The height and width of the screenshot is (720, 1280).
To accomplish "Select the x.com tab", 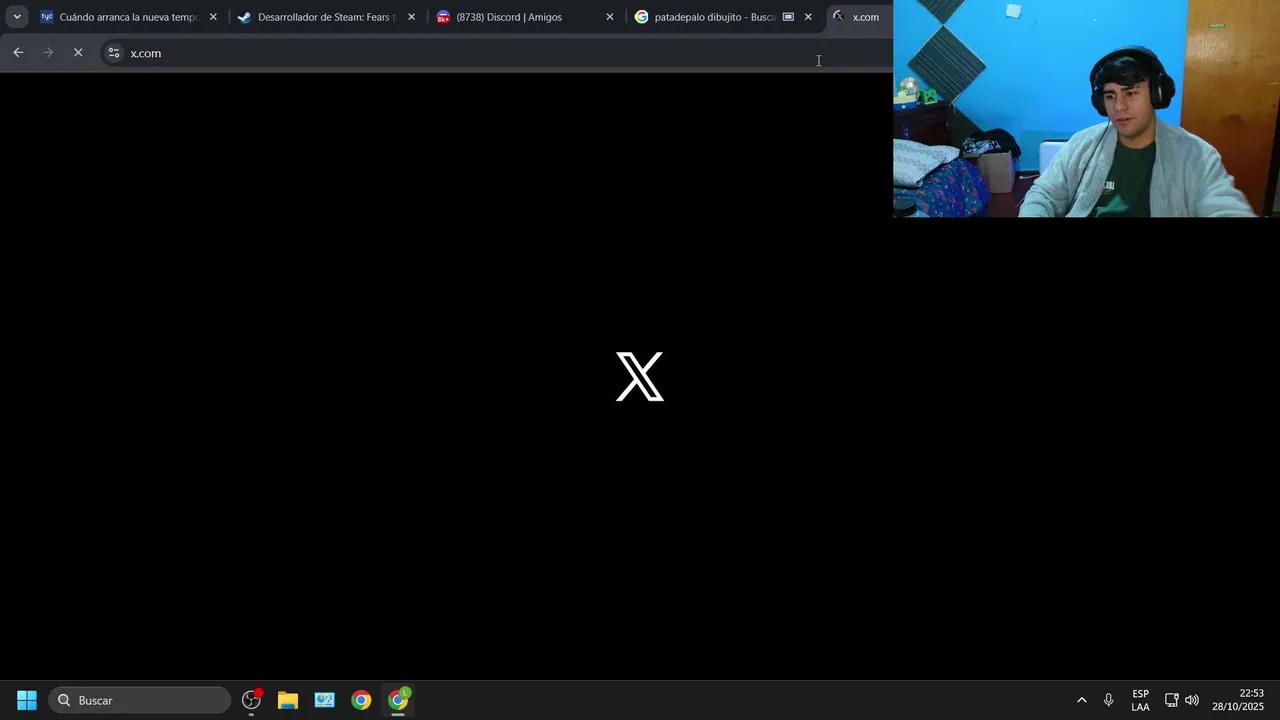I will 860,17.
